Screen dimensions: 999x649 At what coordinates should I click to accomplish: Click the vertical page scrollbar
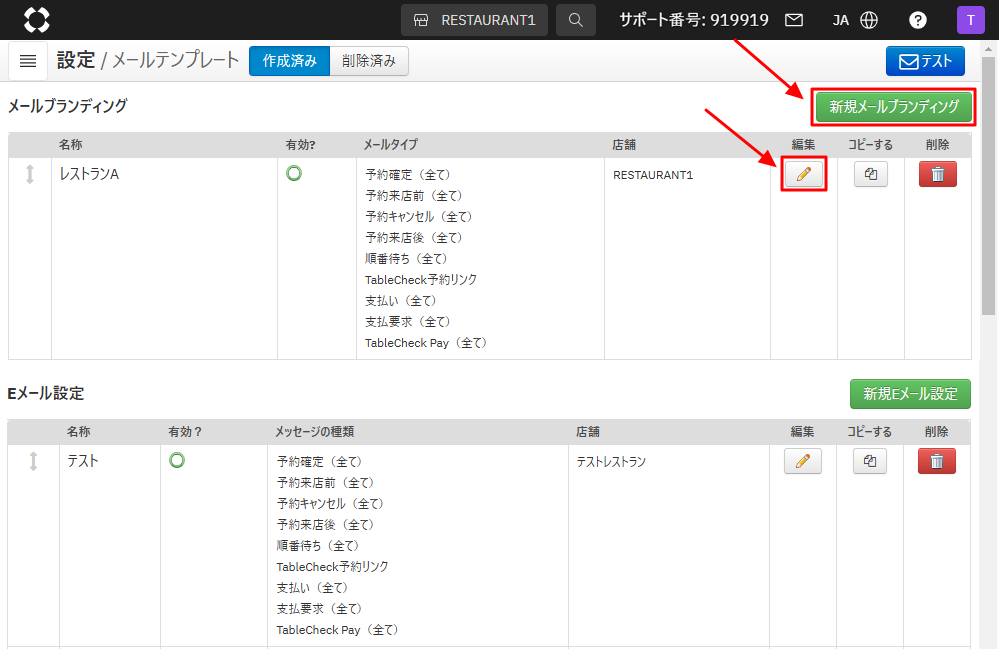click(988, 200)
